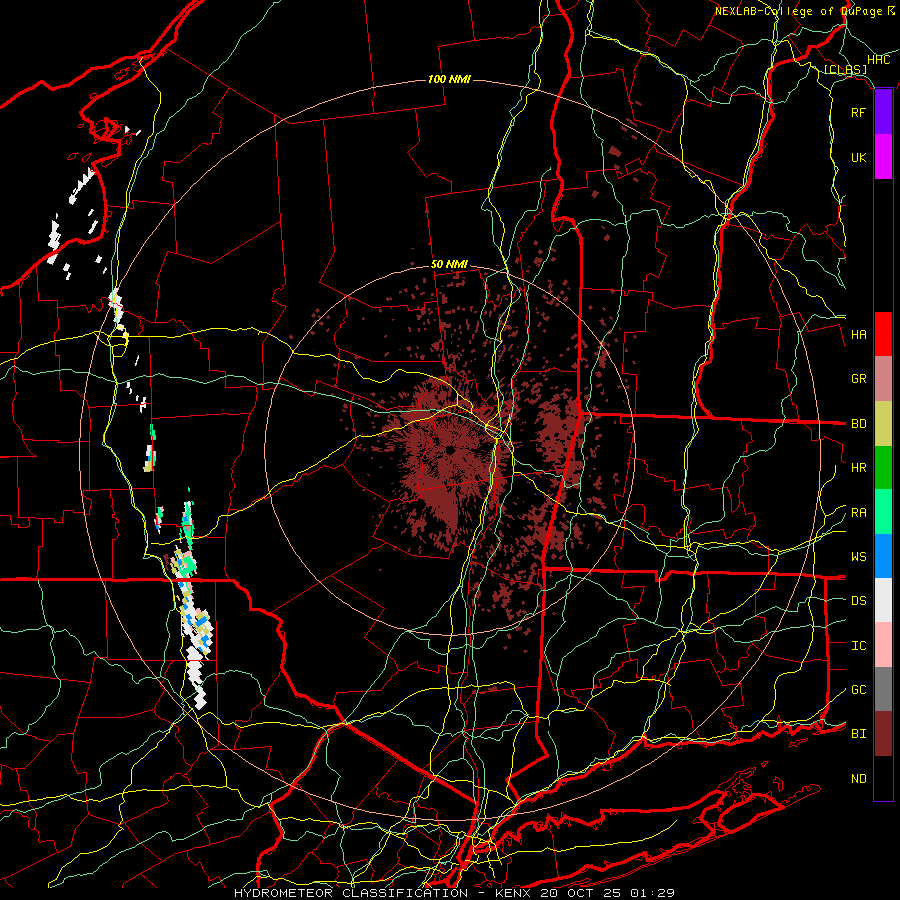Click the ND black legend swatch
900x900 pixels.
883,778
